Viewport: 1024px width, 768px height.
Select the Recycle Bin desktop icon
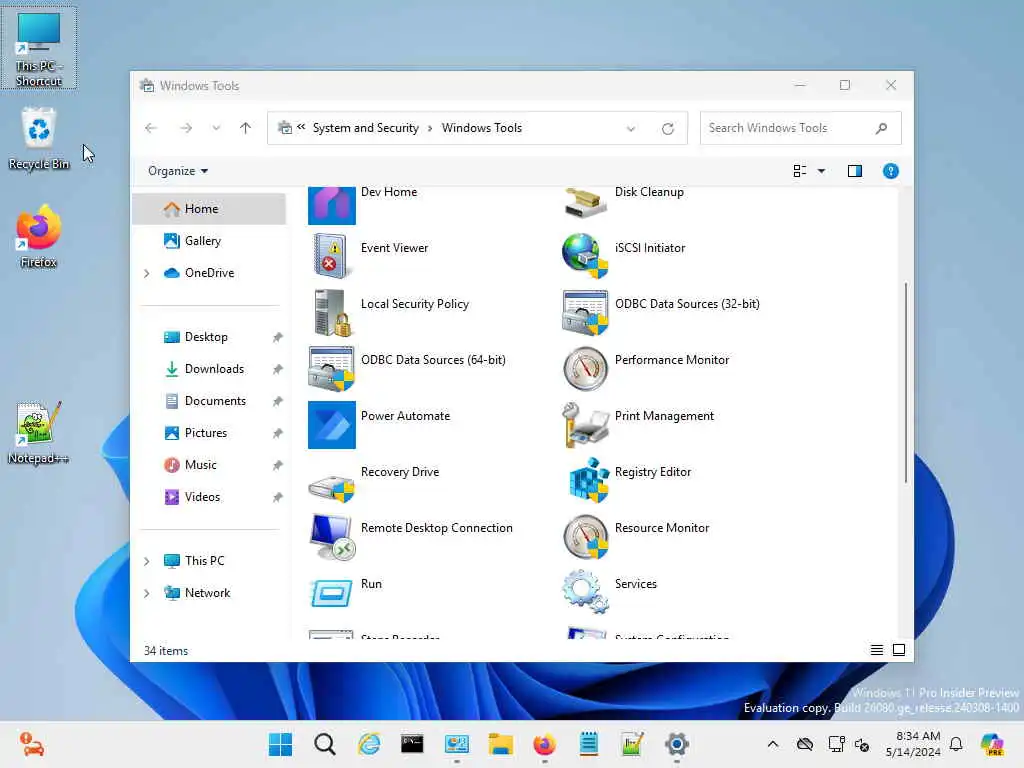click(39, 139)
